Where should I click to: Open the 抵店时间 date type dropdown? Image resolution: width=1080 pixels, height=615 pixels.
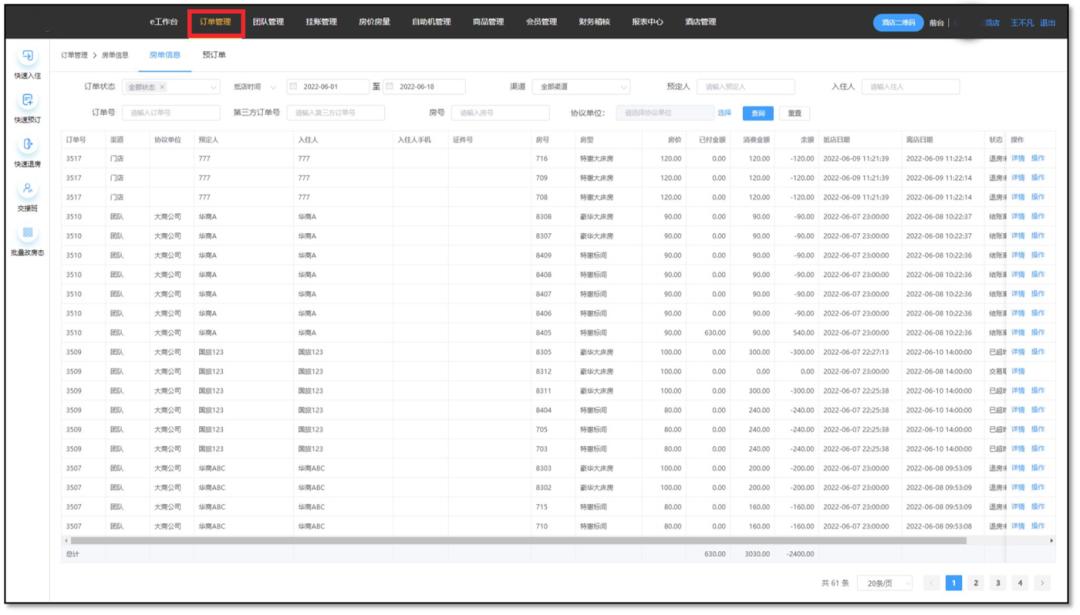pos(254,87)
